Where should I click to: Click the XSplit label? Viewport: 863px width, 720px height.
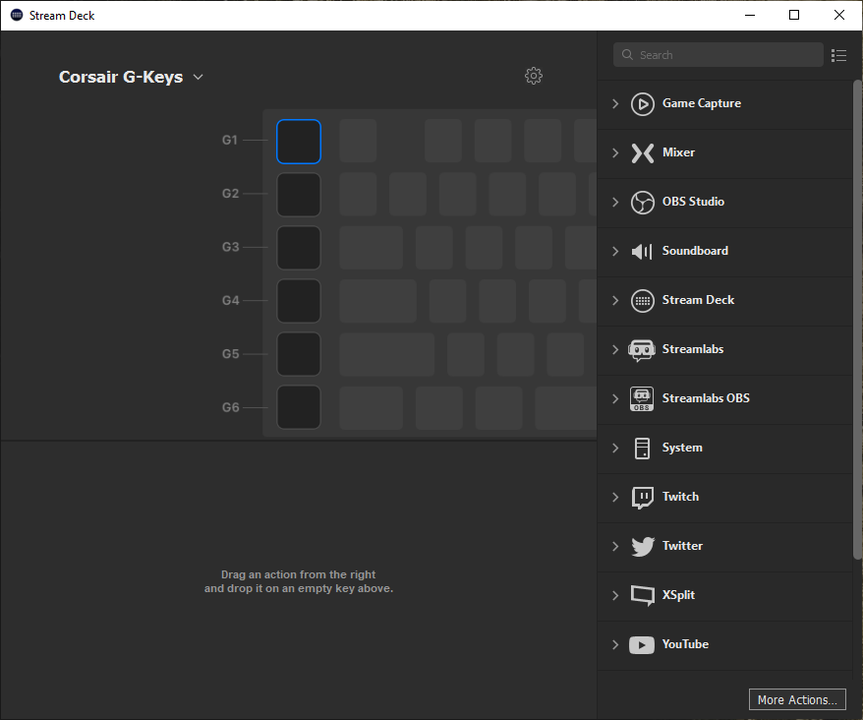[x=678, y=595]
